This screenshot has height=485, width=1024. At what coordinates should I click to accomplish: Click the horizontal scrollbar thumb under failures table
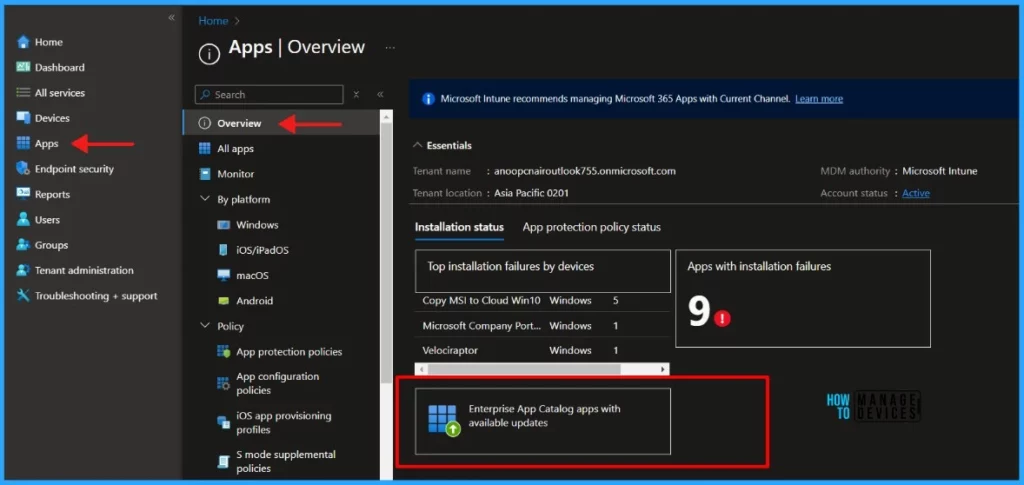click(524, 369)
